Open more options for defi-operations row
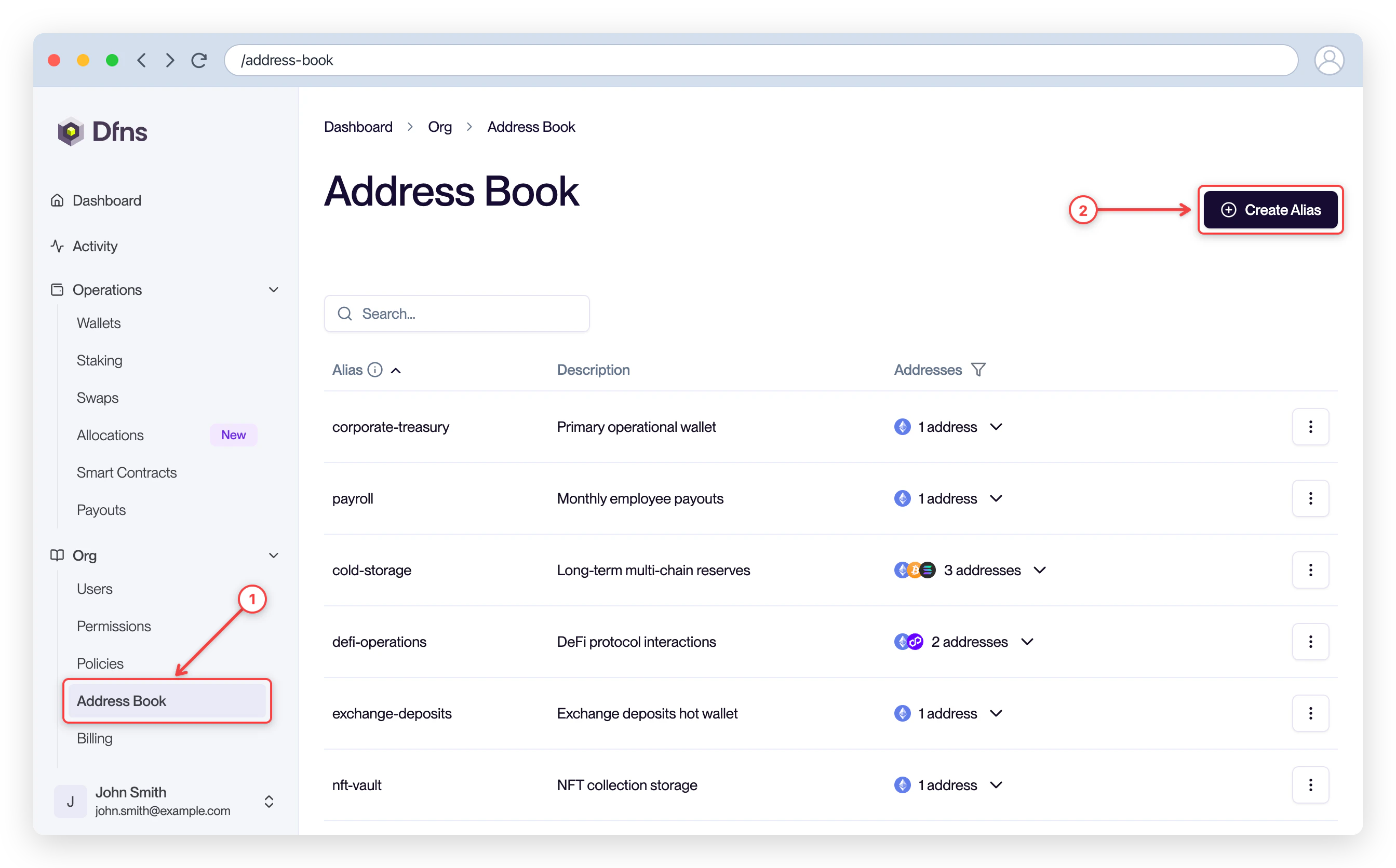Viewport: 1396px width, 868px height. click(x=1310, y=641)
